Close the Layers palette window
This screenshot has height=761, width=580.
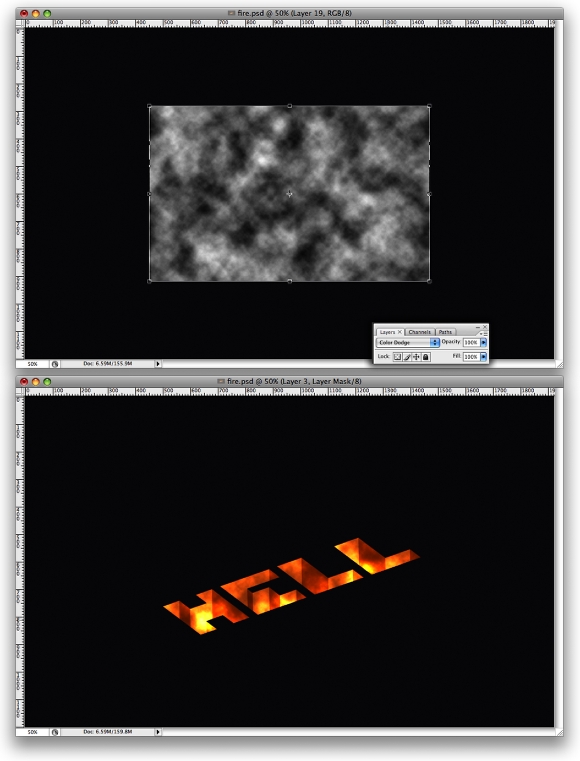[484, 327]
